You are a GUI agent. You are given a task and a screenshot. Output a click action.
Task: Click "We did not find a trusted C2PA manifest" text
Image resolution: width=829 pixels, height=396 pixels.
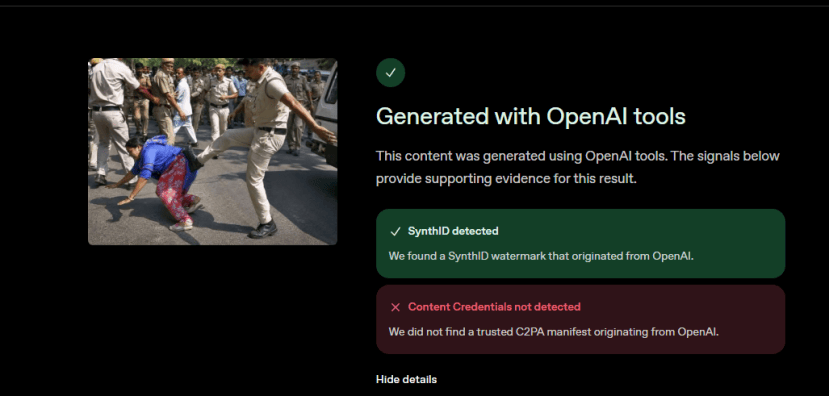coord(554,332)
